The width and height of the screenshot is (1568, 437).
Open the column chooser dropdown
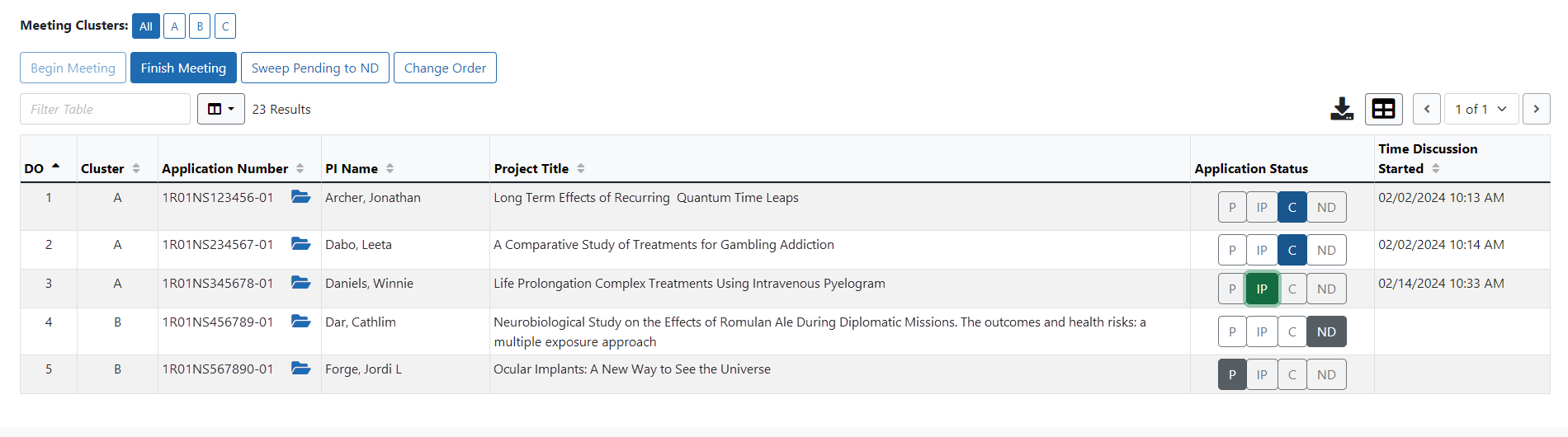point(221,109)
